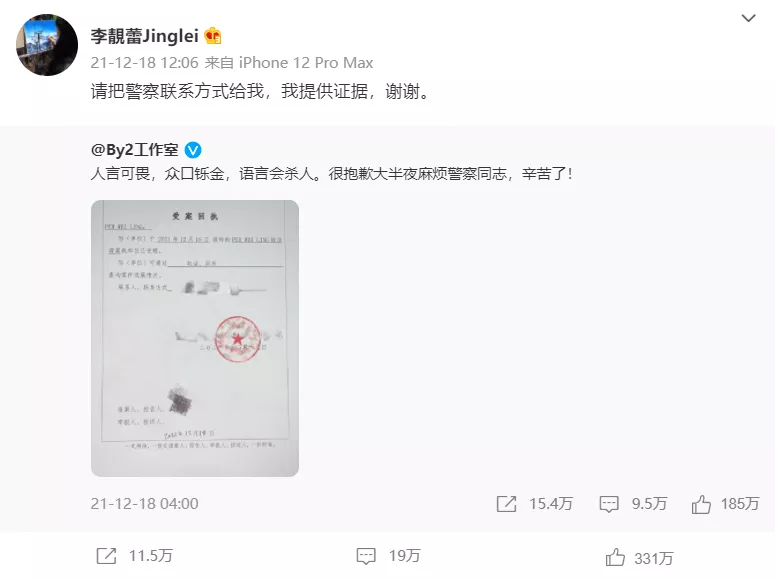The image size is (775, 580).
Task: Enlarge the police receipt document image
Action: tap(195, 338)
